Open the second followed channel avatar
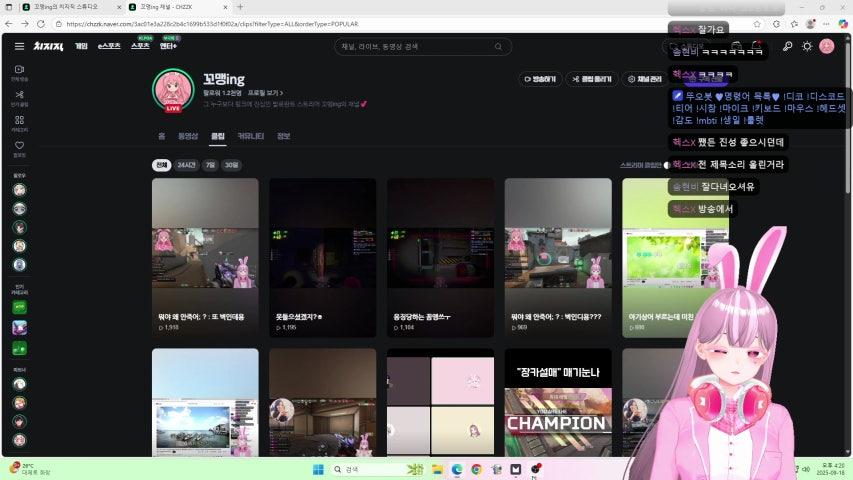853x480 pixels. coord(20,208)
